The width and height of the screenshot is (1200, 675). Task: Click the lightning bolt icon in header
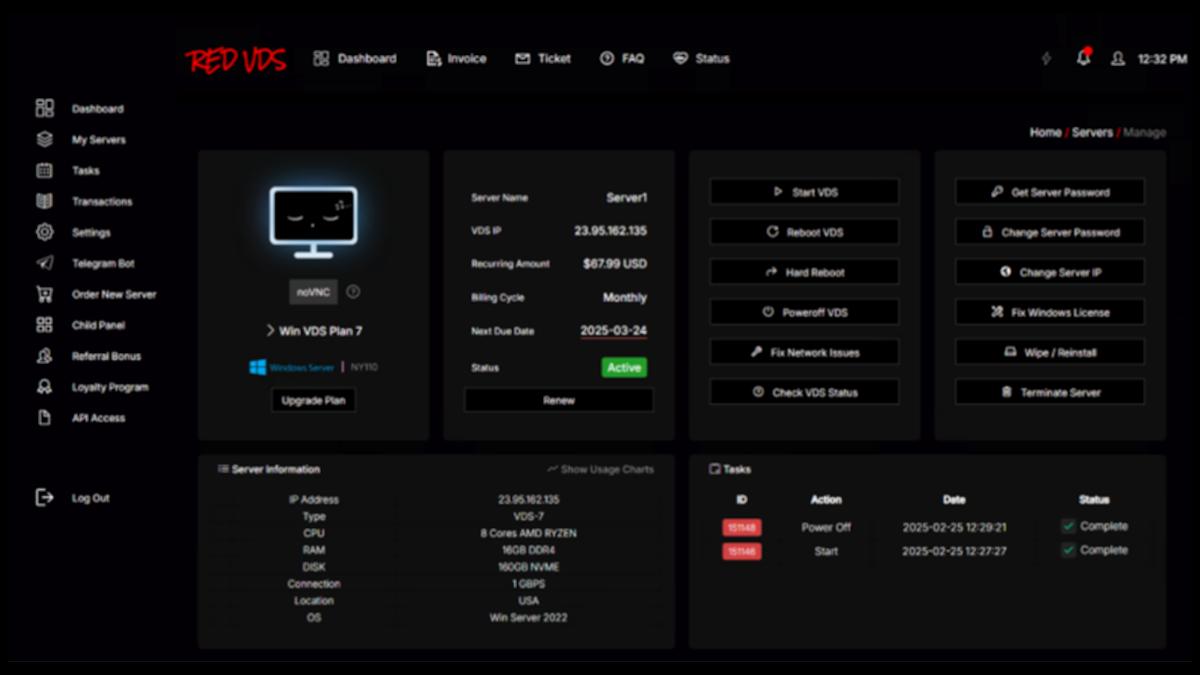pyautogui.click(x=1046, y=59)
